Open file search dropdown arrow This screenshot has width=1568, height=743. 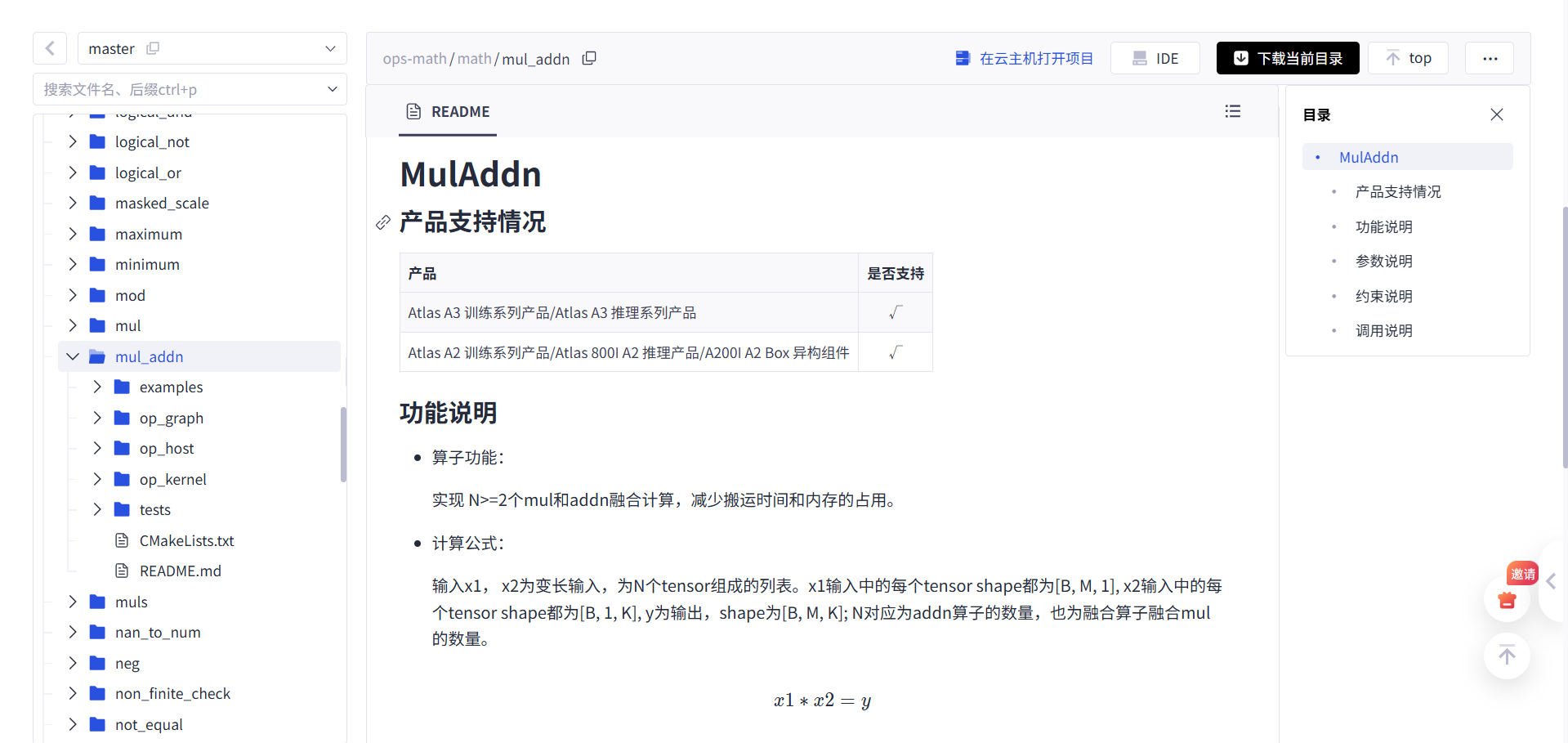pyautogui.click(x=332, y=89)
